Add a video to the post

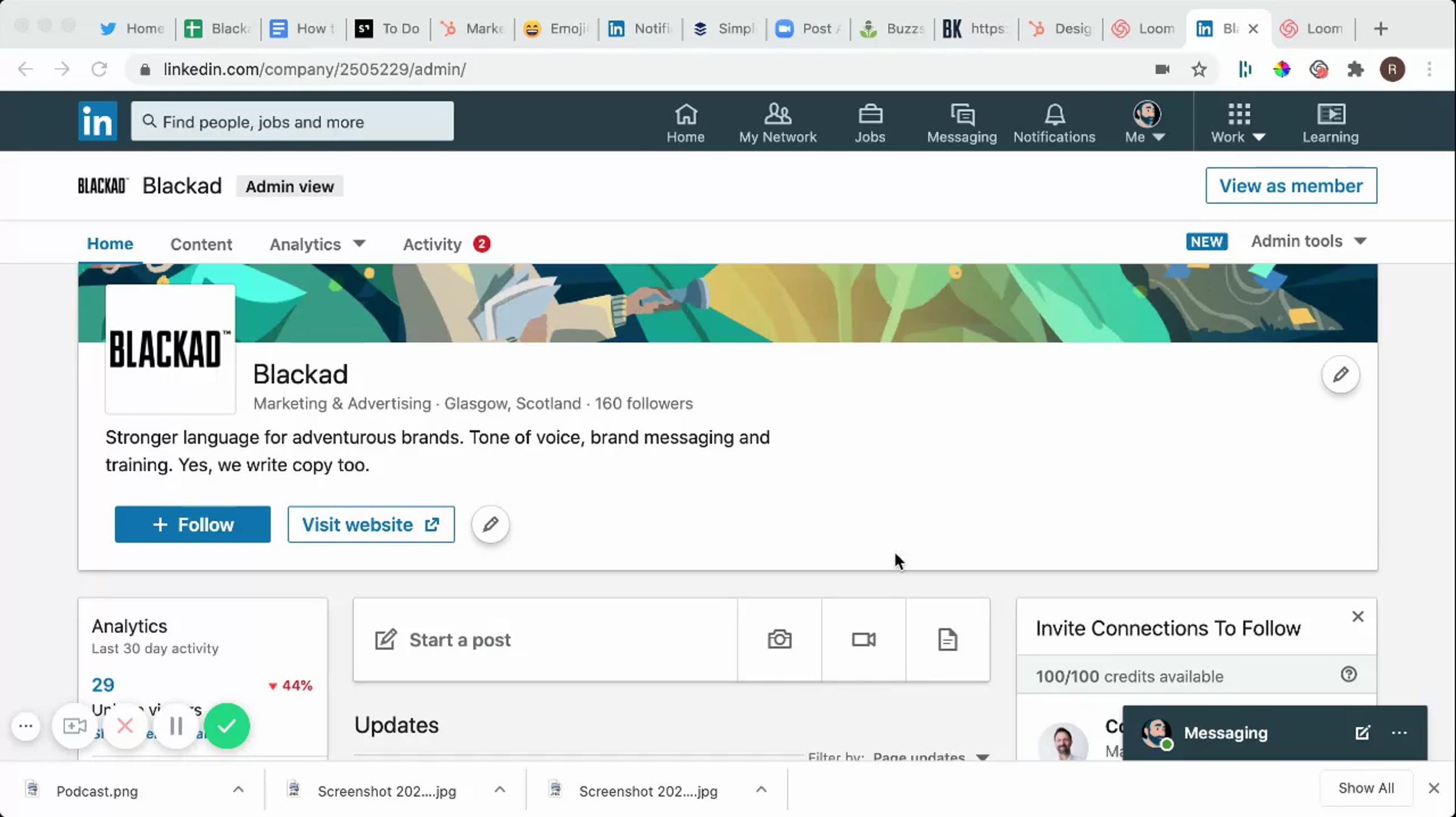pos(864,640)
